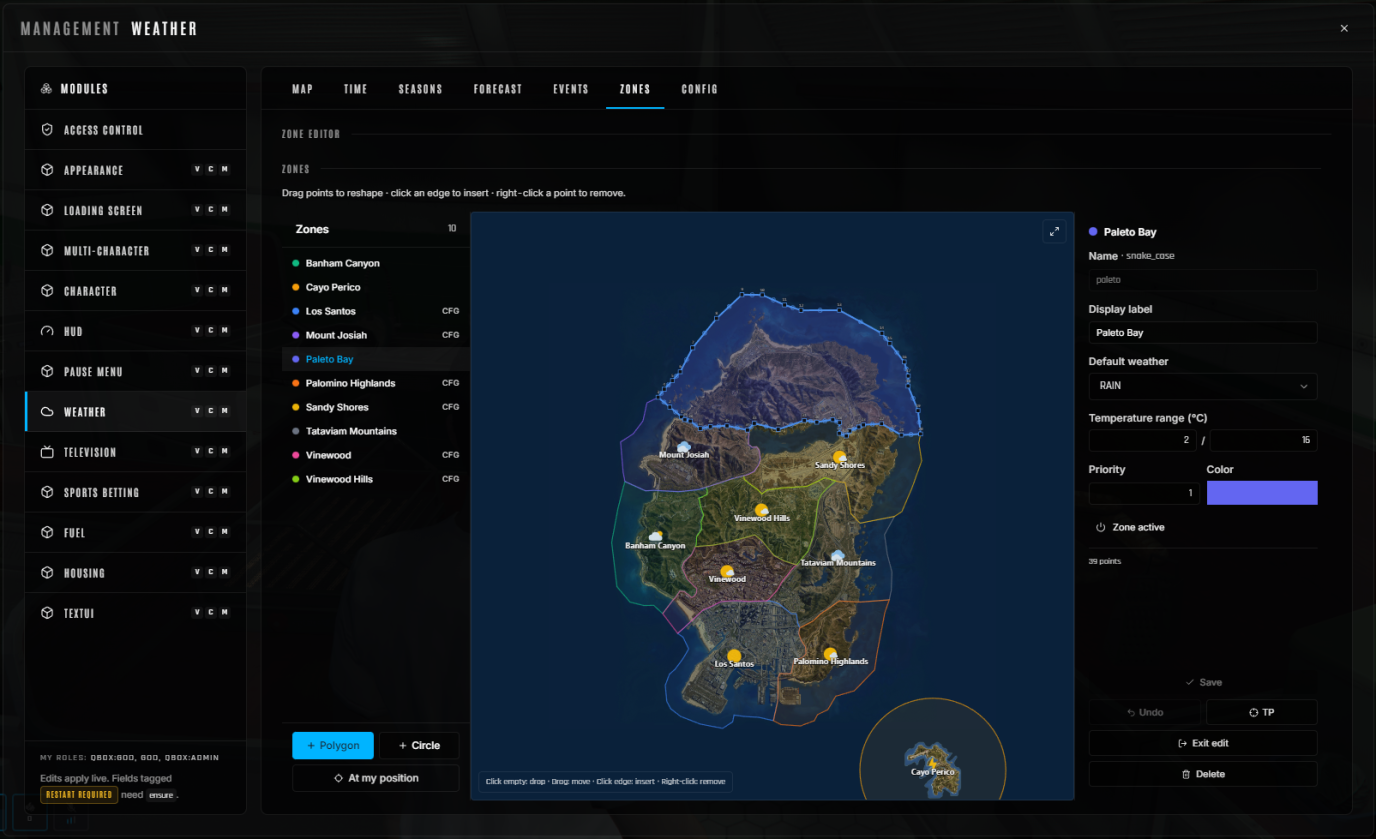Select the Vinewood zone row
The image size is (1376, 839).
[x=375, y=455]
